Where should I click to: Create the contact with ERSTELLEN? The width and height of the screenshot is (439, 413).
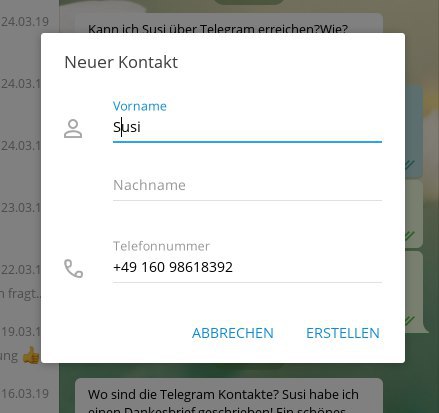(x=343, y=333)
